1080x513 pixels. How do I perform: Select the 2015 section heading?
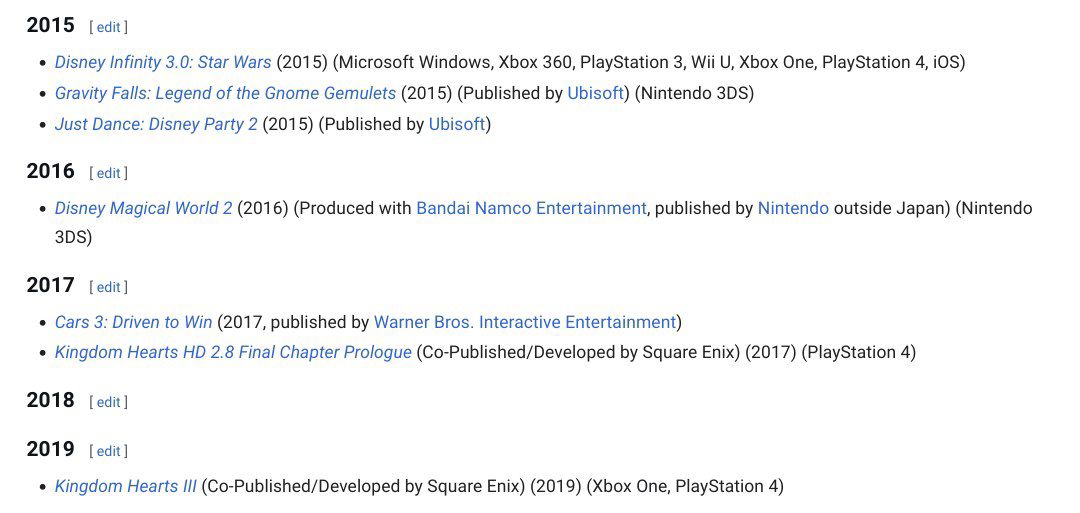coord(50,25)
